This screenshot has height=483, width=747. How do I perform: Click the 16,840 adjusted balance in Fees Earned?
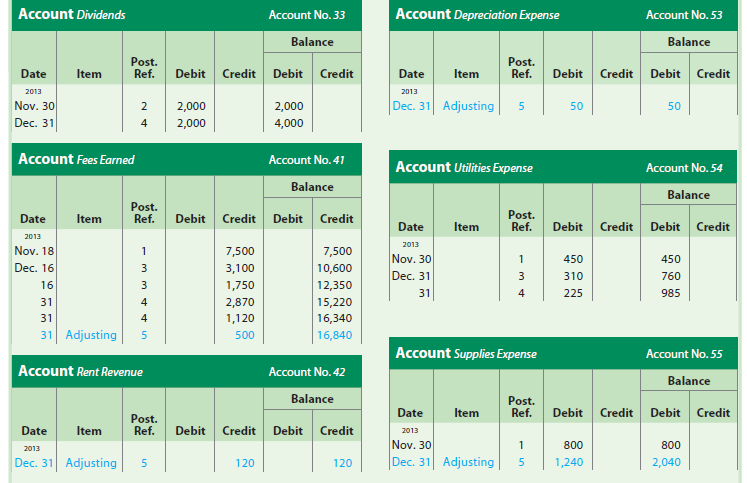tap(334, 335)
